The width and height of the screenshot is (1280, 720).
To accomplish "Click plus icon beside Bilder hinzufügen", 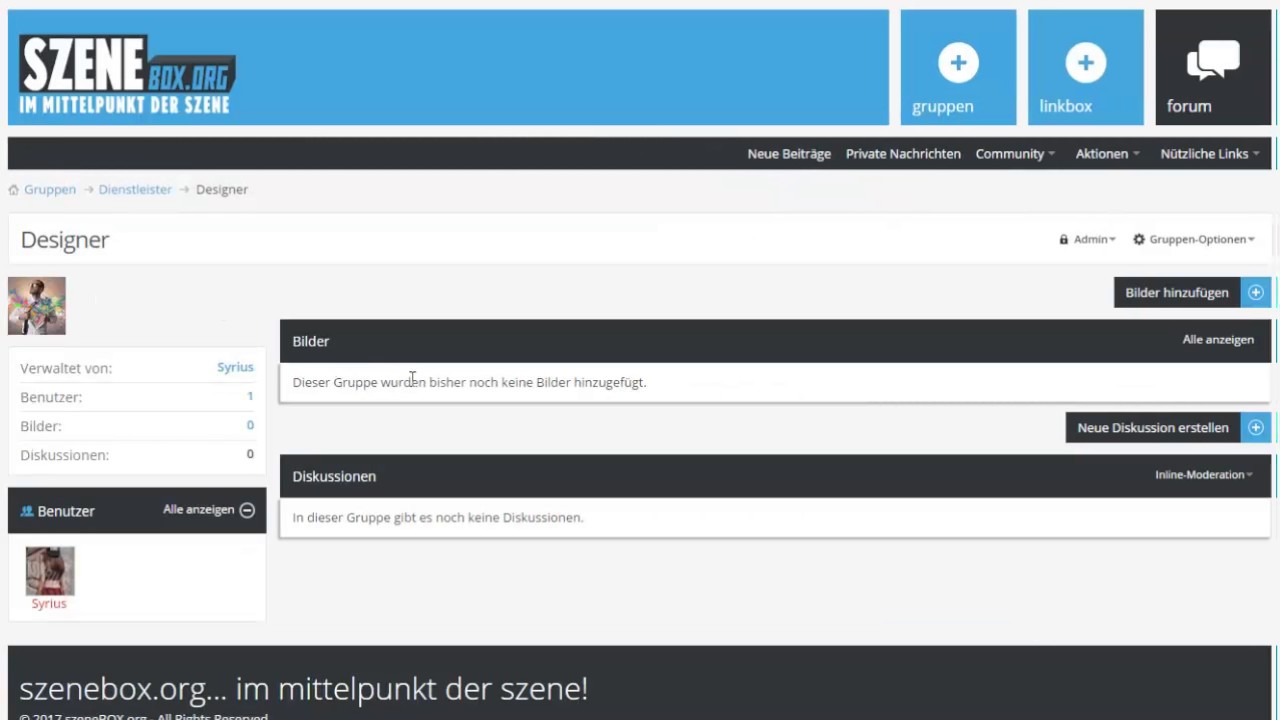I will [1256, 293].
